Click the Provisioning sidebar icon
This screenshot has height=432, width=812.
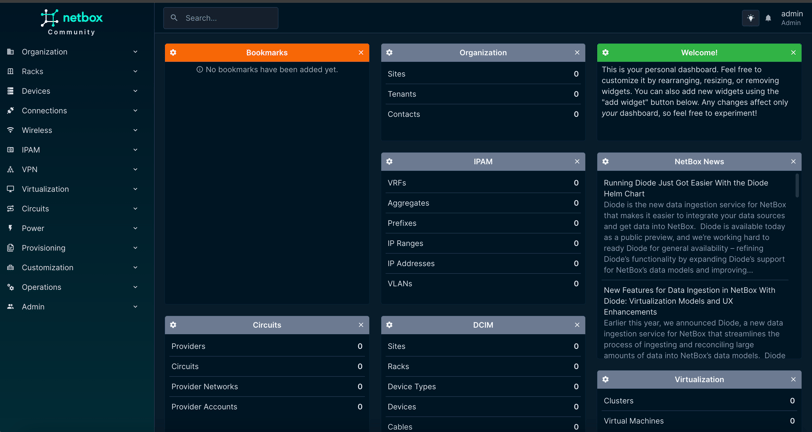[x=10, y=248]
